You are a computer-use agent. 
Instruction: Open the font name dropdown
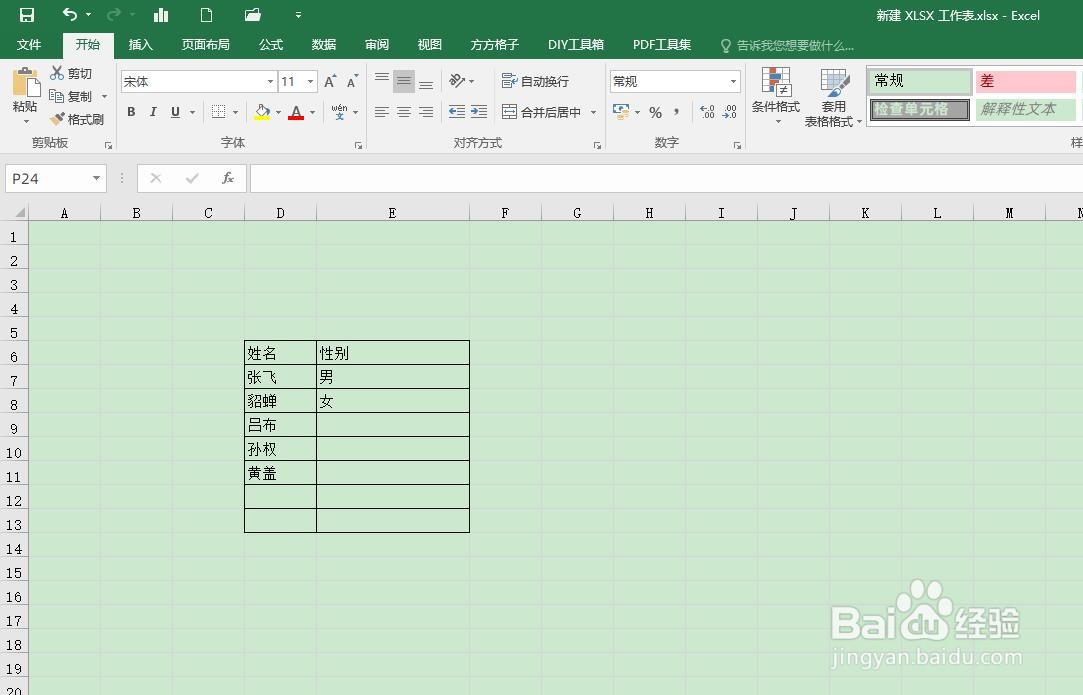(270, 81)
